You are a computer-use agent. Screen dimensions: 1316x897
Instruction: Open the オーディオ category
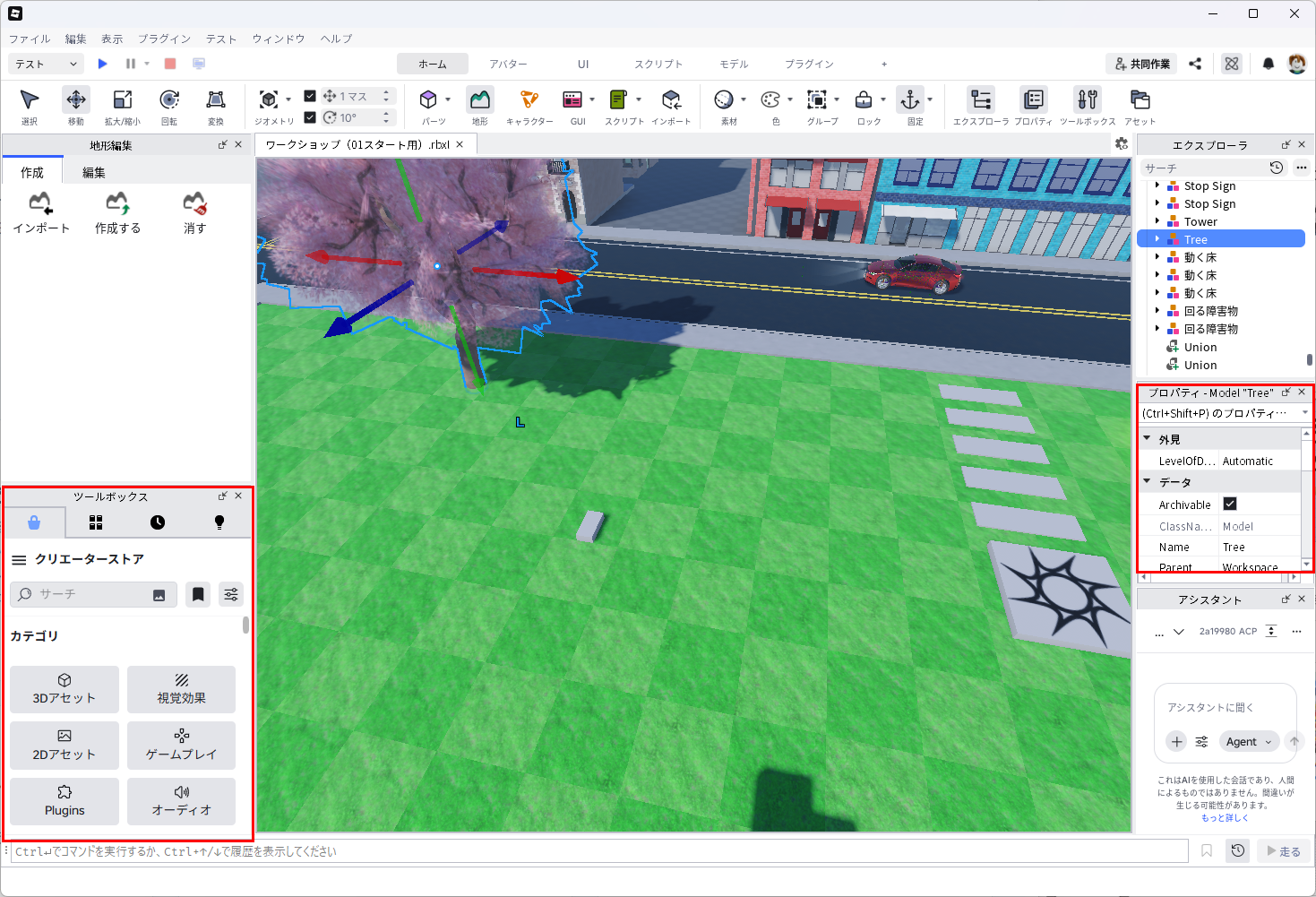[x=182, y=801]
